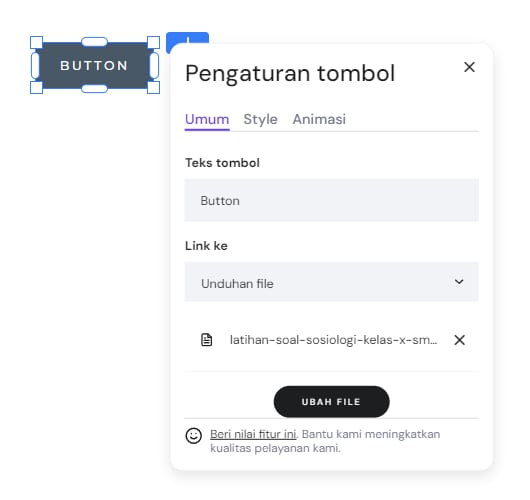Click the top-left corner resize handle

(x=37, y=43)
